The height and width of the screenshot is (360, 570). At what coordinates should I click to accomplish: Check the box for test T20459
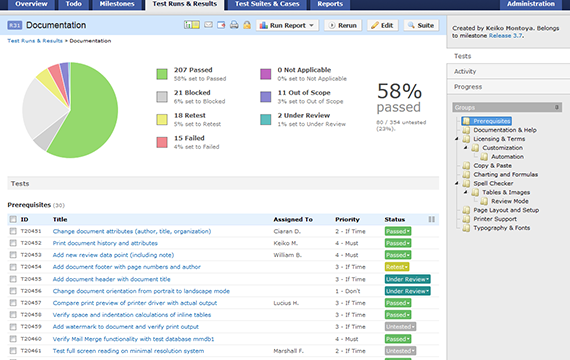pyautogui.click(x=13, y=327)
